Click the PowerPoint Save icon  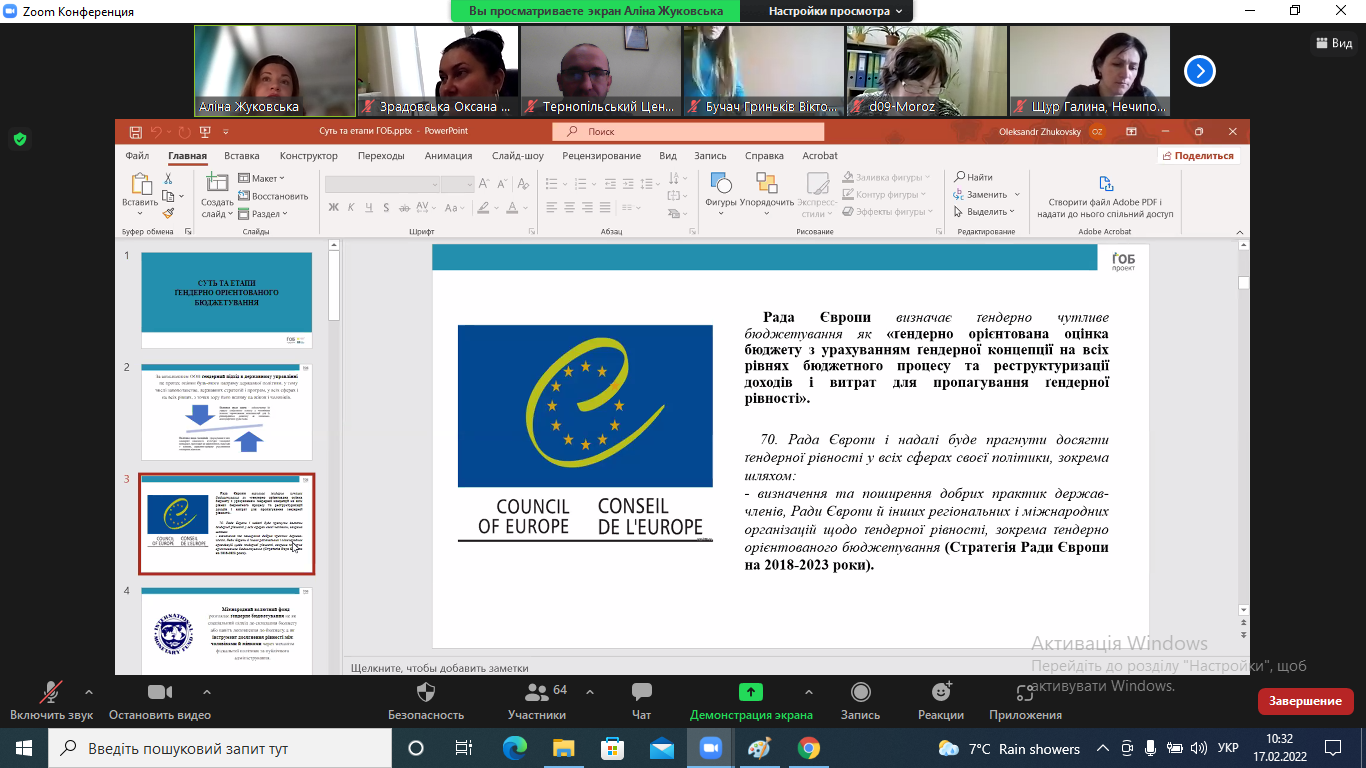135,131
